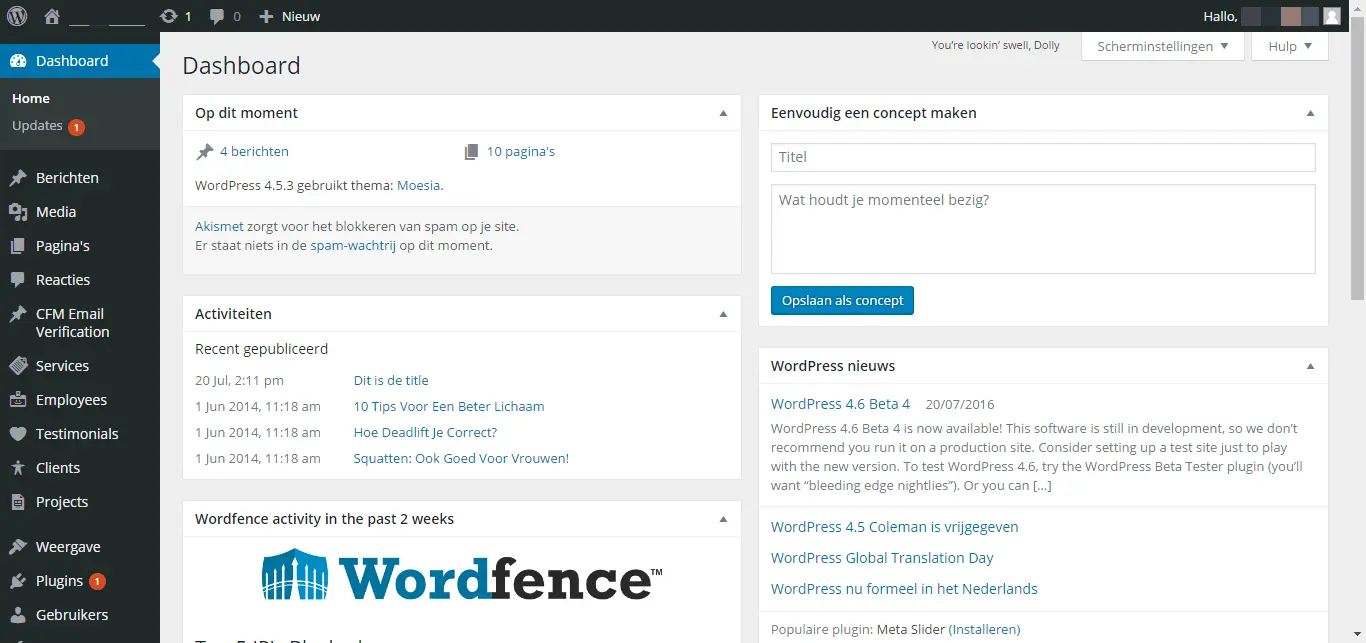Click the Clients star icon

tap(18, 468)
